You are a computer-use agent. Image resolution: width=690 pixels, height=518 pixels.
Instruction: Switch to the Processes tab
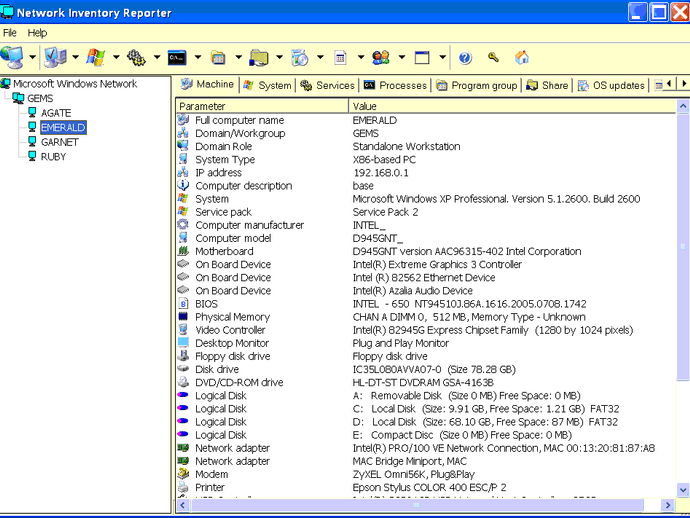[395, 85]
